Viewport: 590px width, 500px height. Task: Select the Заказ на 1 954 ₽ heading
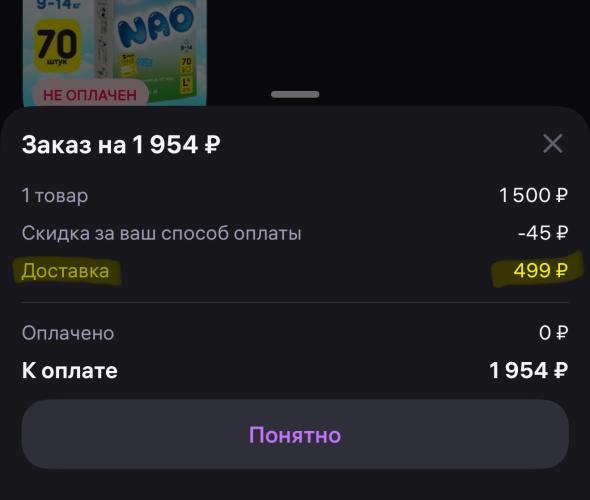[121, 144]
